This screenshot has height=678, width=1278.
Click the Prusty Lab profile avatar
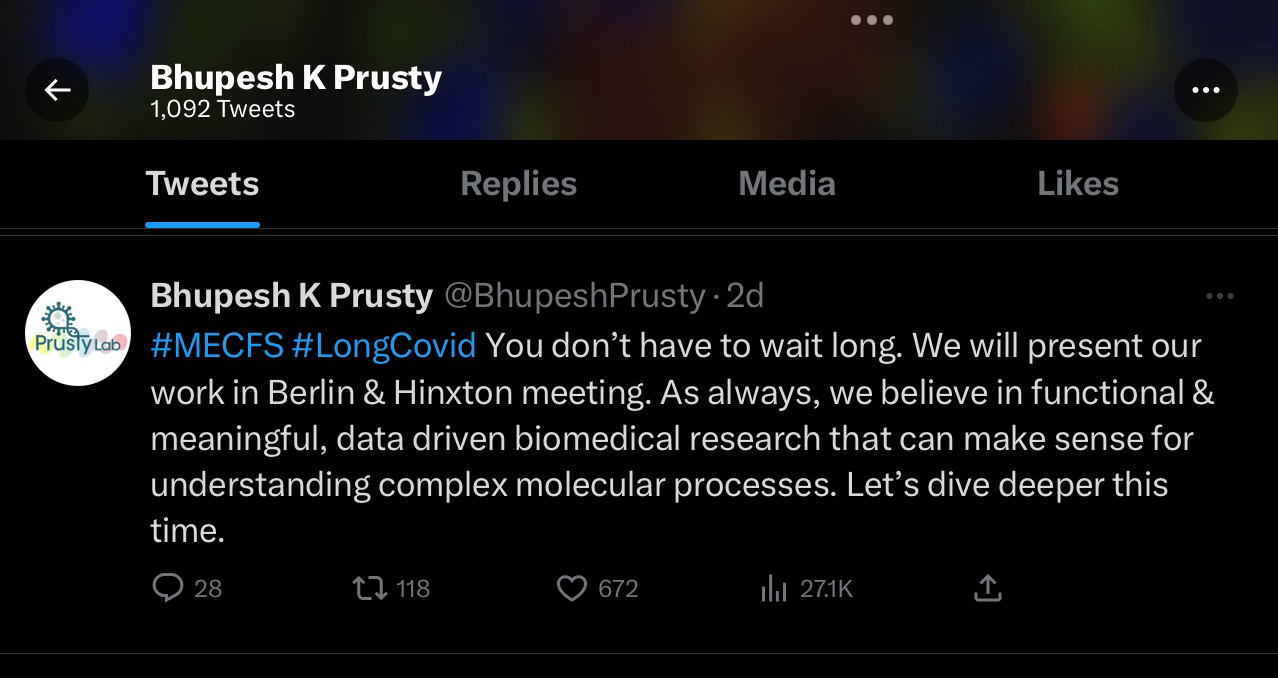pyautogui.click(x=78, y=333)
